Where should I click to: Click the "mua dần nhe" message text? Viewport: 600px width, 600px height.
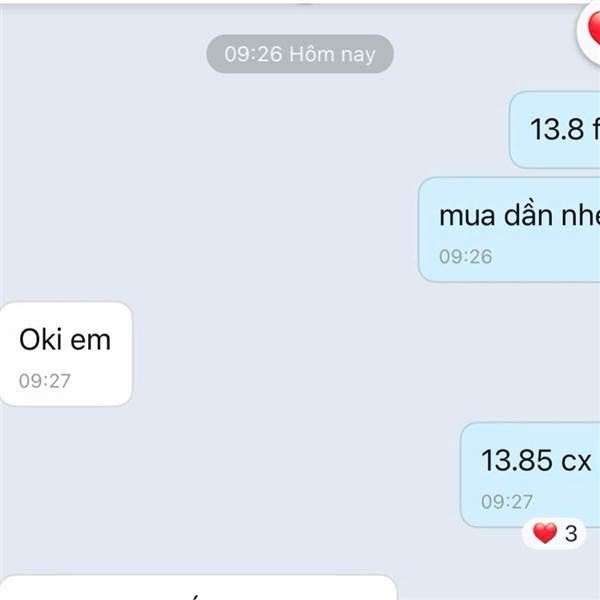point(519,216)
